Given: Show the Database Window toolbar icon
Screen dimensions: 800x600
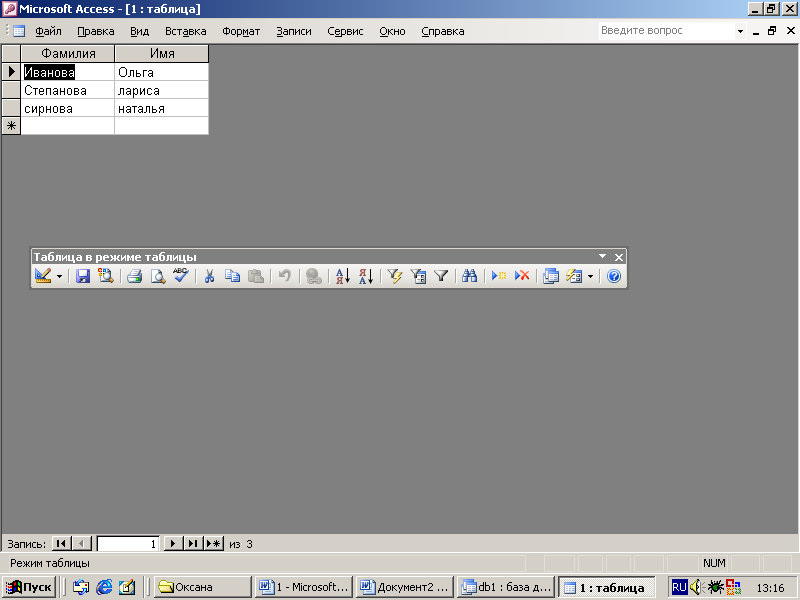Looking at the screenshot, I should [551, 276].
